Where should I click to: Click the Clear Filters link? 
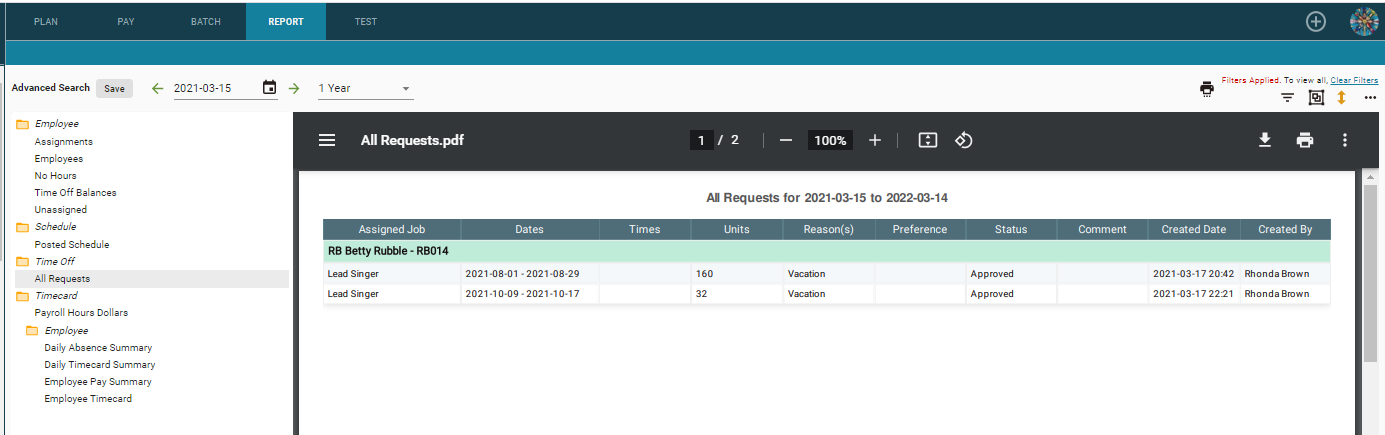point(1354,79)
